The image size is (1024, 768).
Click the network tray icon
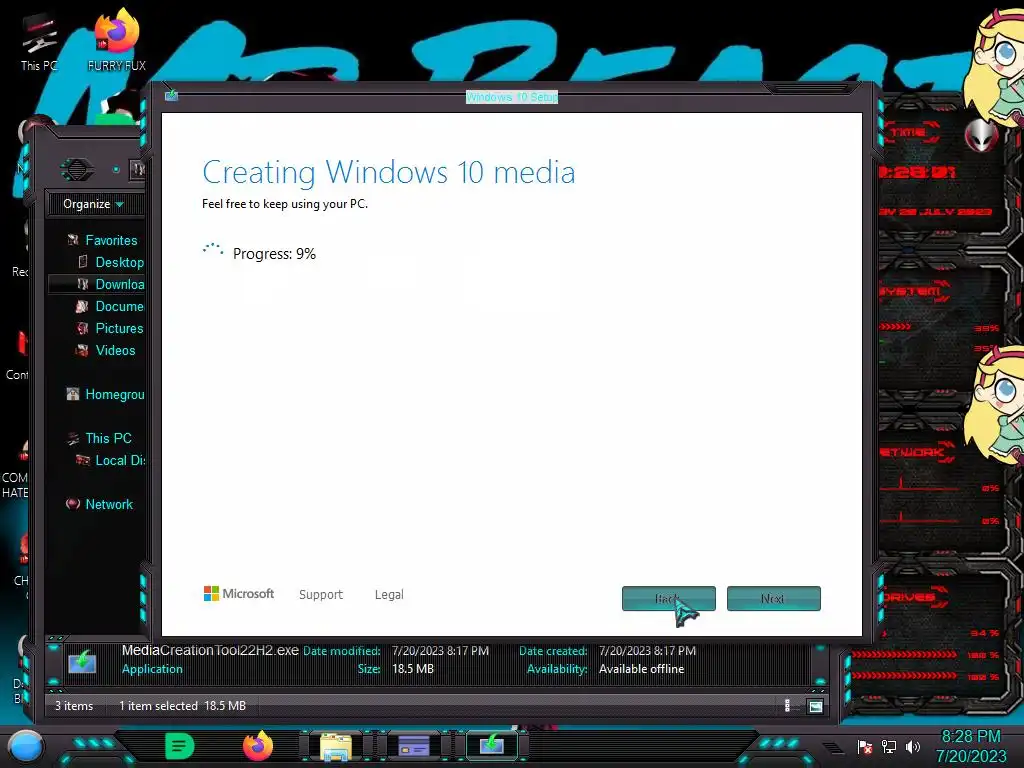click(x=889, y=747)
